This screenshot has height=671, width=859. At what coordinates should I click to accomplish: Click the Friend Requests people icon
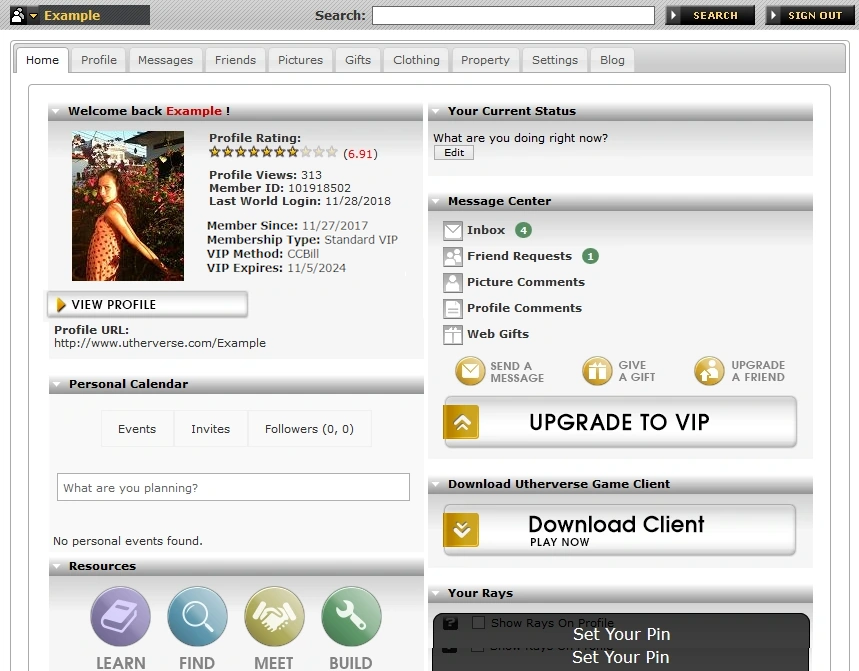(x=453, y=256)
